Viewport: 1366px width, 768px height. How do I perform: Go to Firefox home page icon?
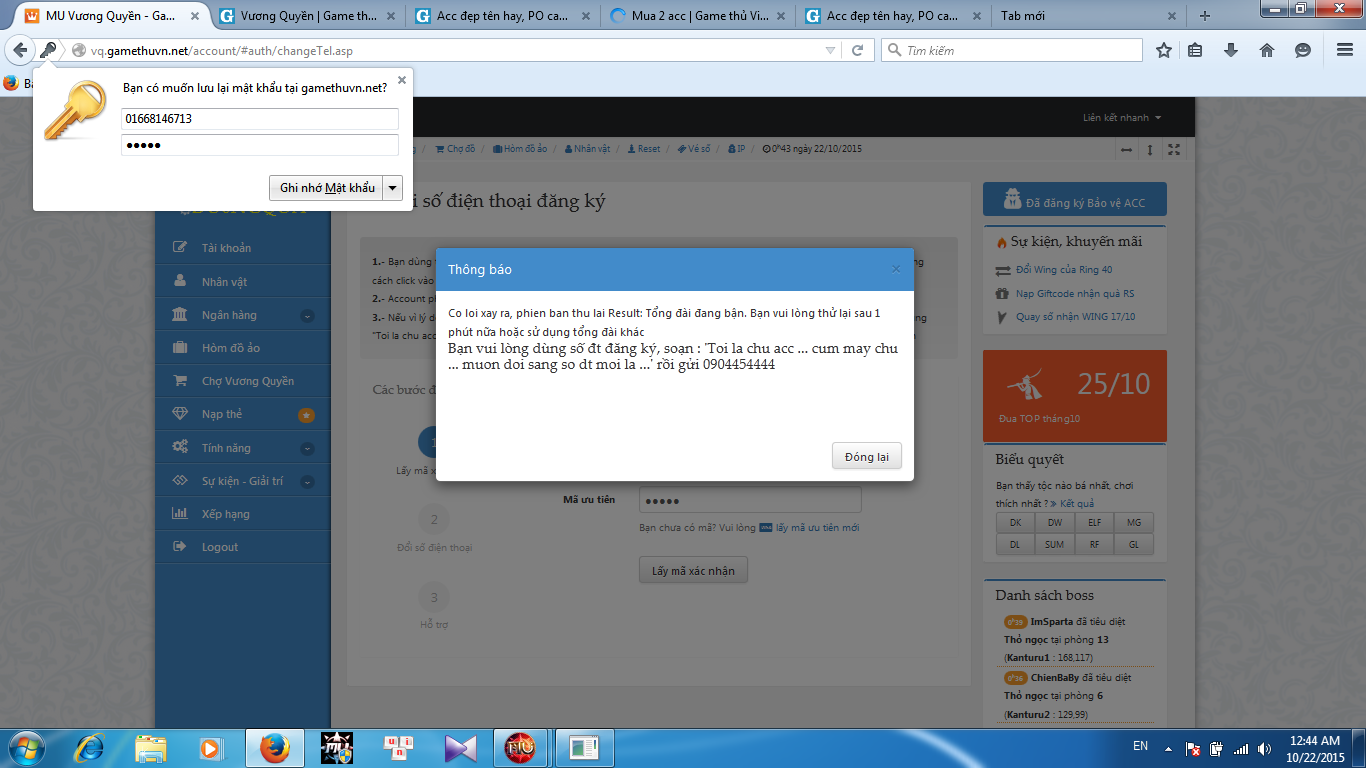(x=1266, y=50)
